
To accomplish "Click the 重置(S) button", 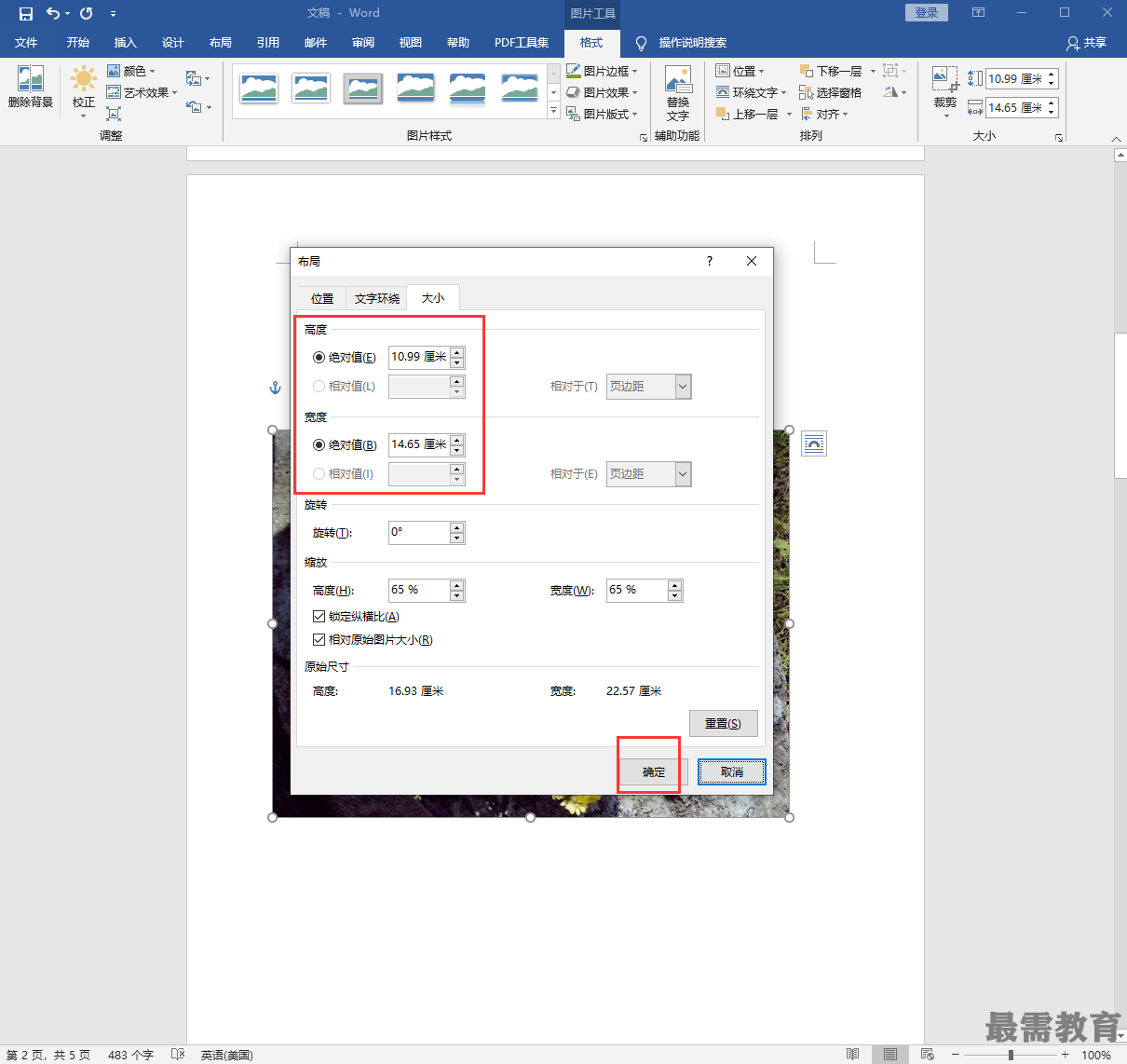I will pyautogui.click(x=724, y=723).
